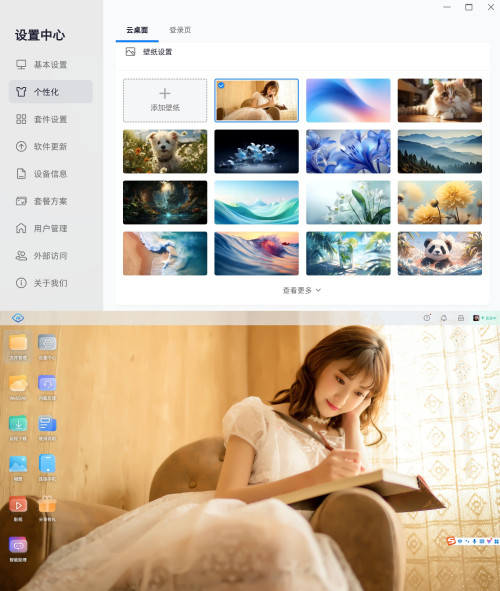The image size is (500, 591).
Task: Click the 添加壁纸 button
Action: (165, 100)
